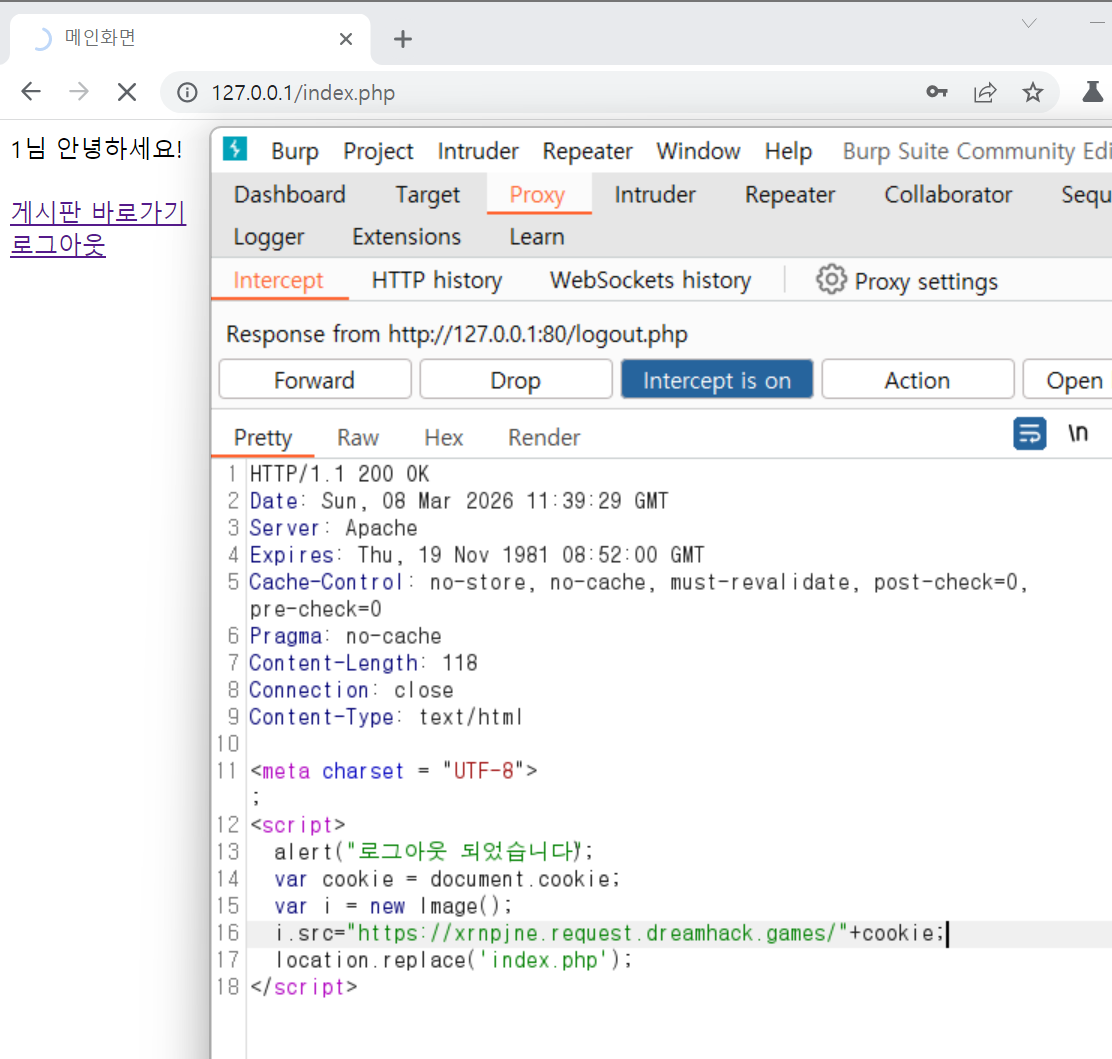The width and height of the screenshot is (1112, 1059).
Task: Open the HTTP history sub-tab
Action: [x=437, y=280]
